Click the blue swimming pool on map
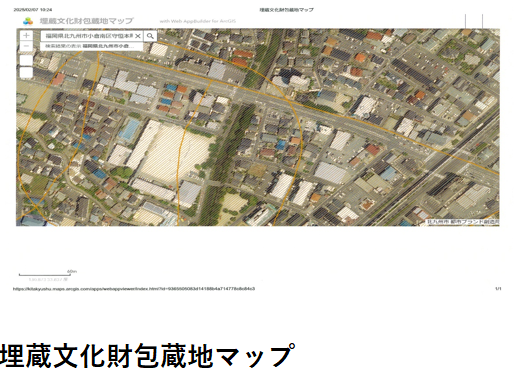This screenshot has width=515, height=373. coord(129,130)
